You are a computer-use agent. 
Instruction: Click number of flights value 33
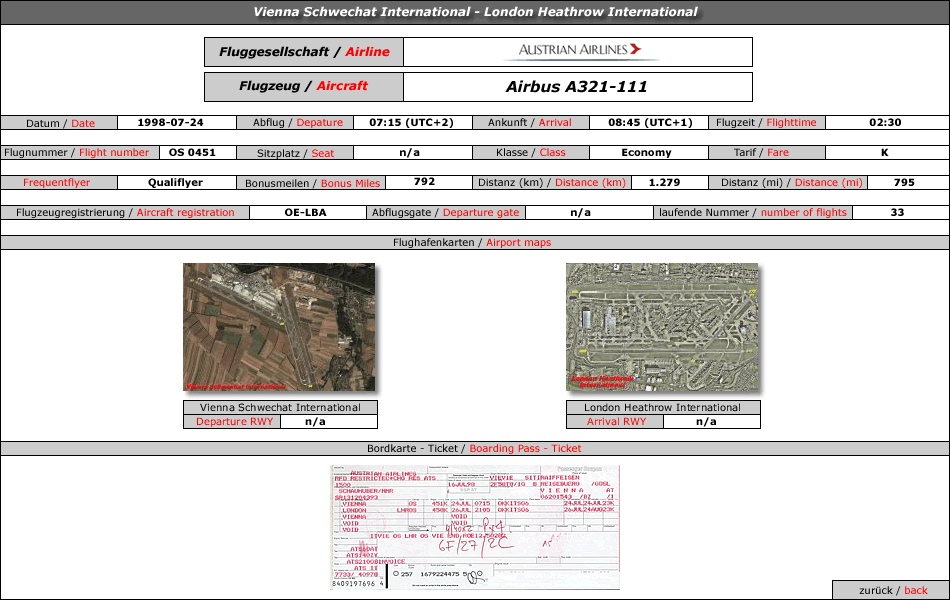(x=897, y=212)
